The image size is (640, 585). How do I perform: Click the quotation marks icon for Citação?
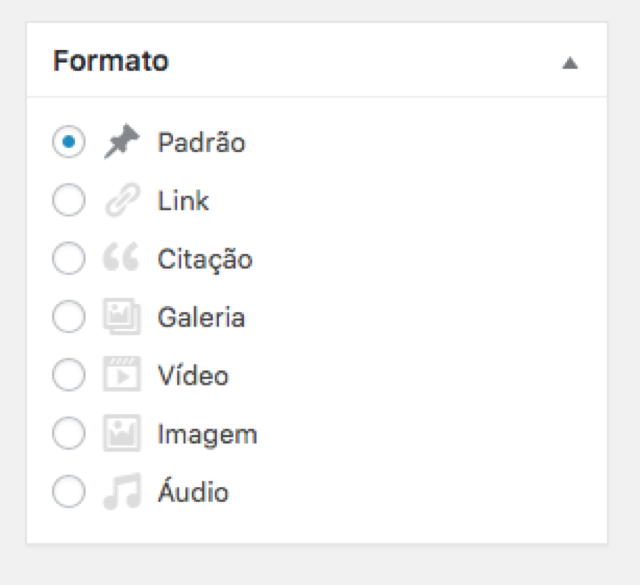[120, 260]
